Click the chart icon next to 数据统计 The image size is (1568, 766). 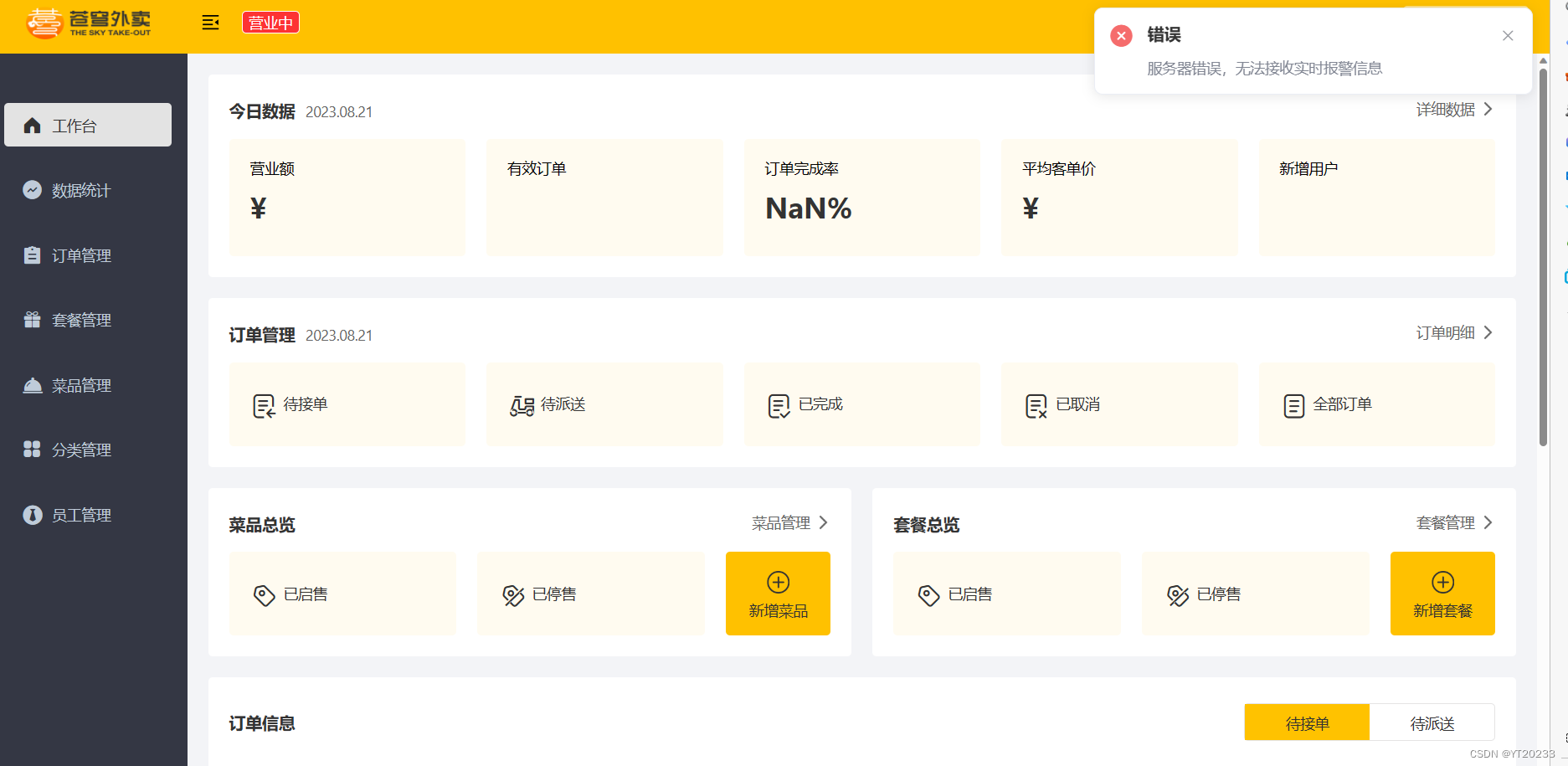tap(33, 190)
